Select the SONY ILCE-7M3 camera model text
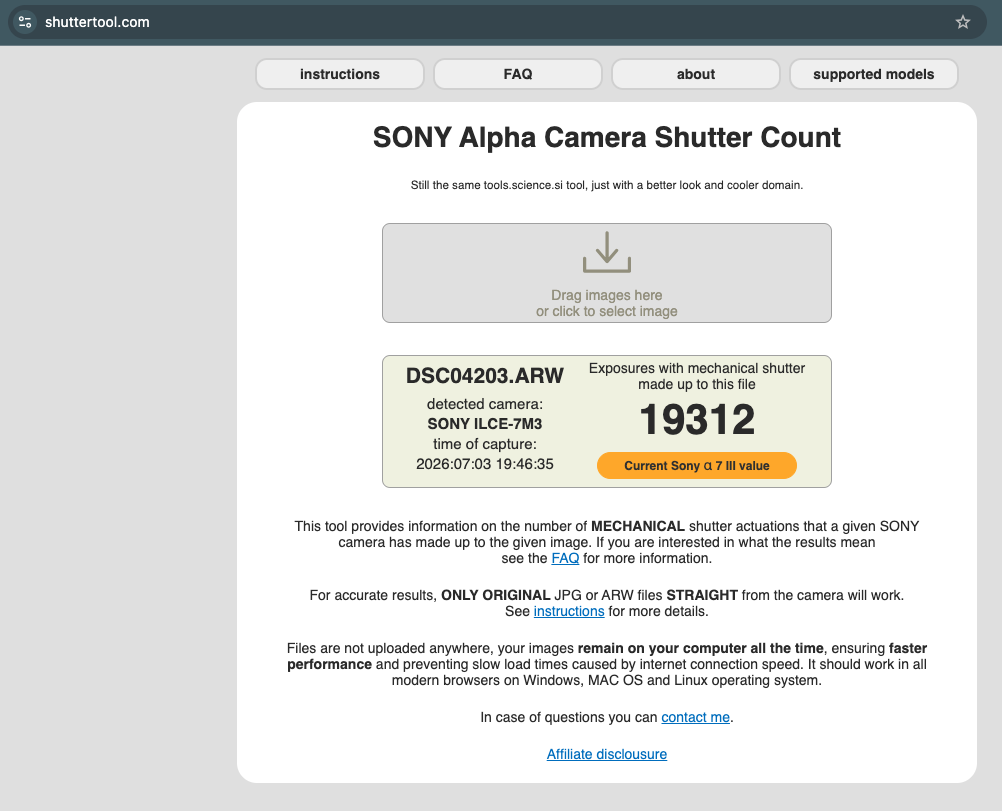Viewport: 1002px width, 811px height. click(x=484, y=424)
